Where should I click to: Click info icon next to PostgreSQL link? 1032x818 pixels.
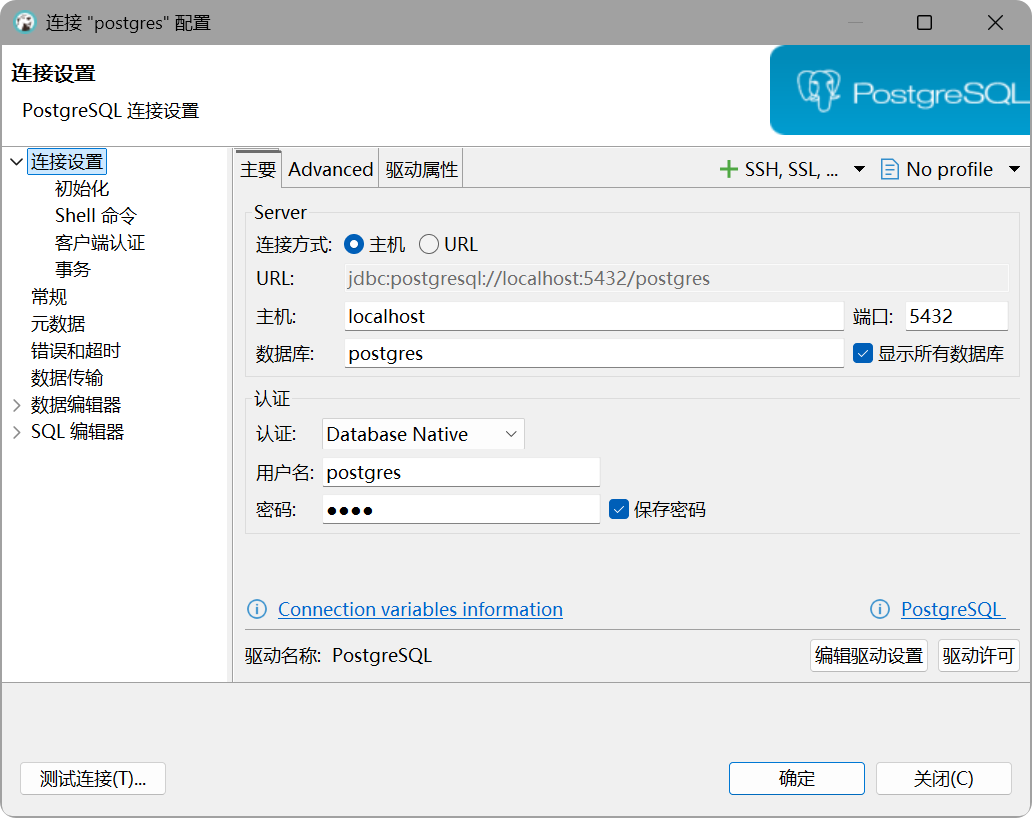[880, 609]
